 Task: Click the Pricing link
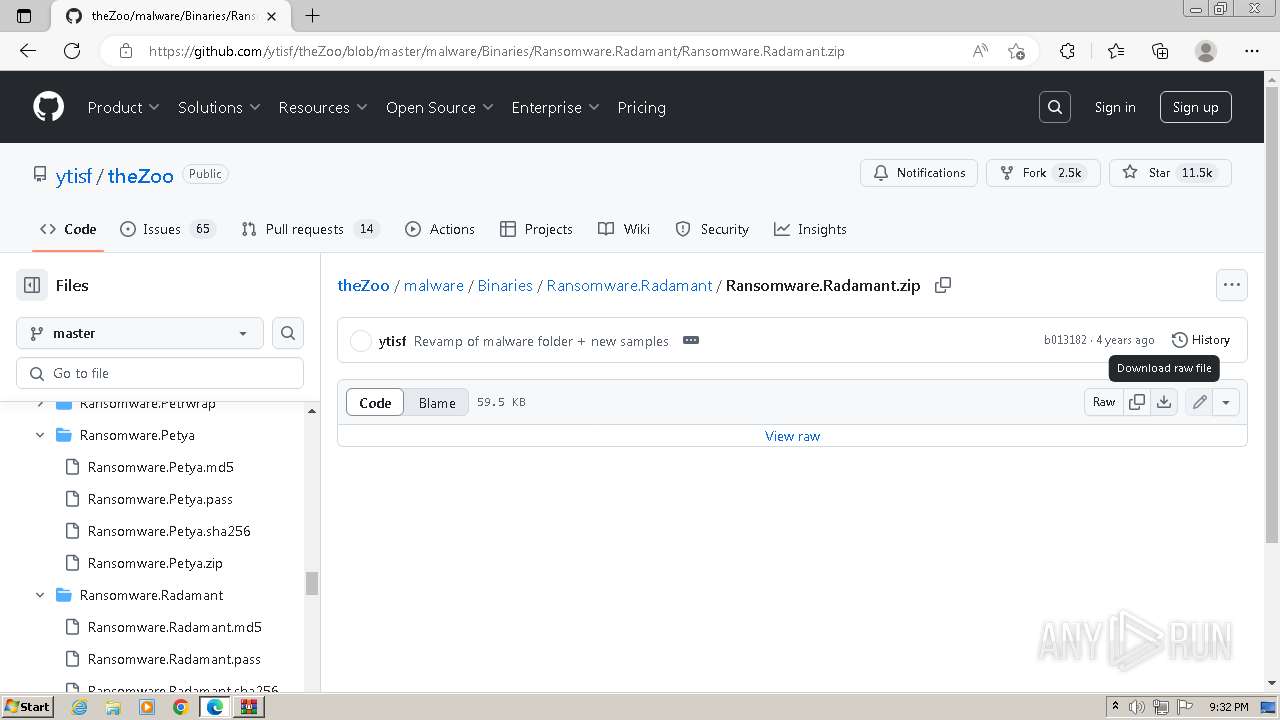click(641, 107)
